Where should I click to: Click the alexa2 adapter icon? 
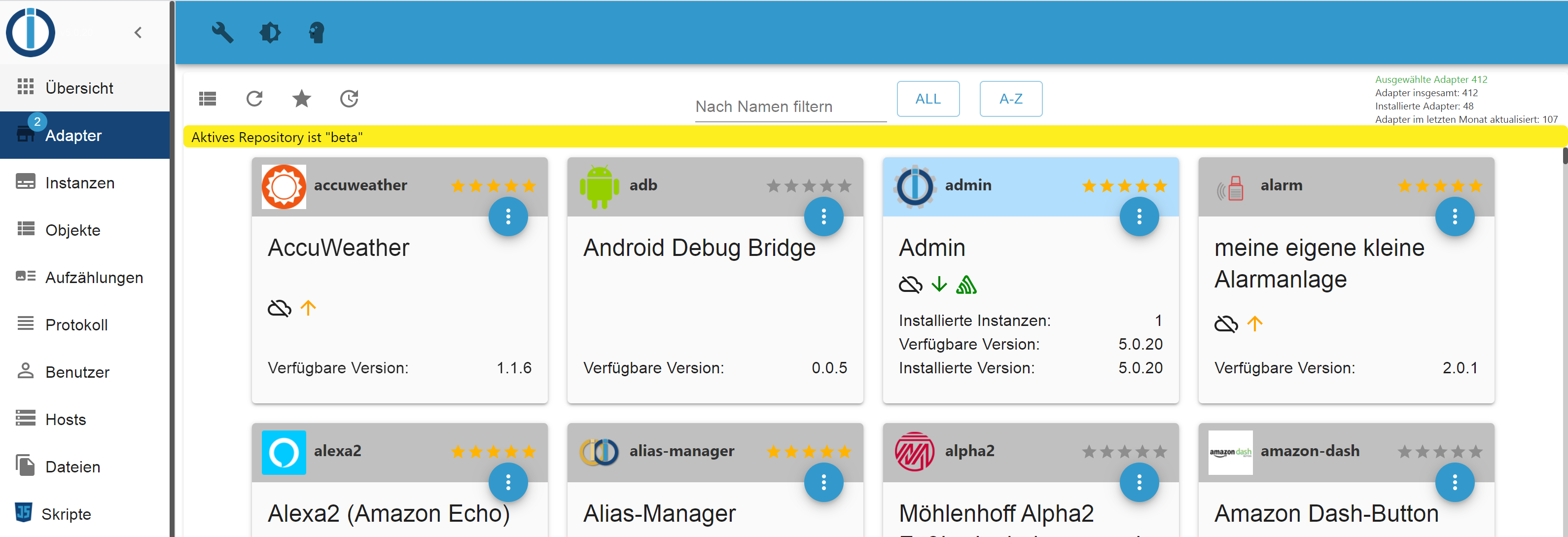pyautogui.click(x=284, y=452)
